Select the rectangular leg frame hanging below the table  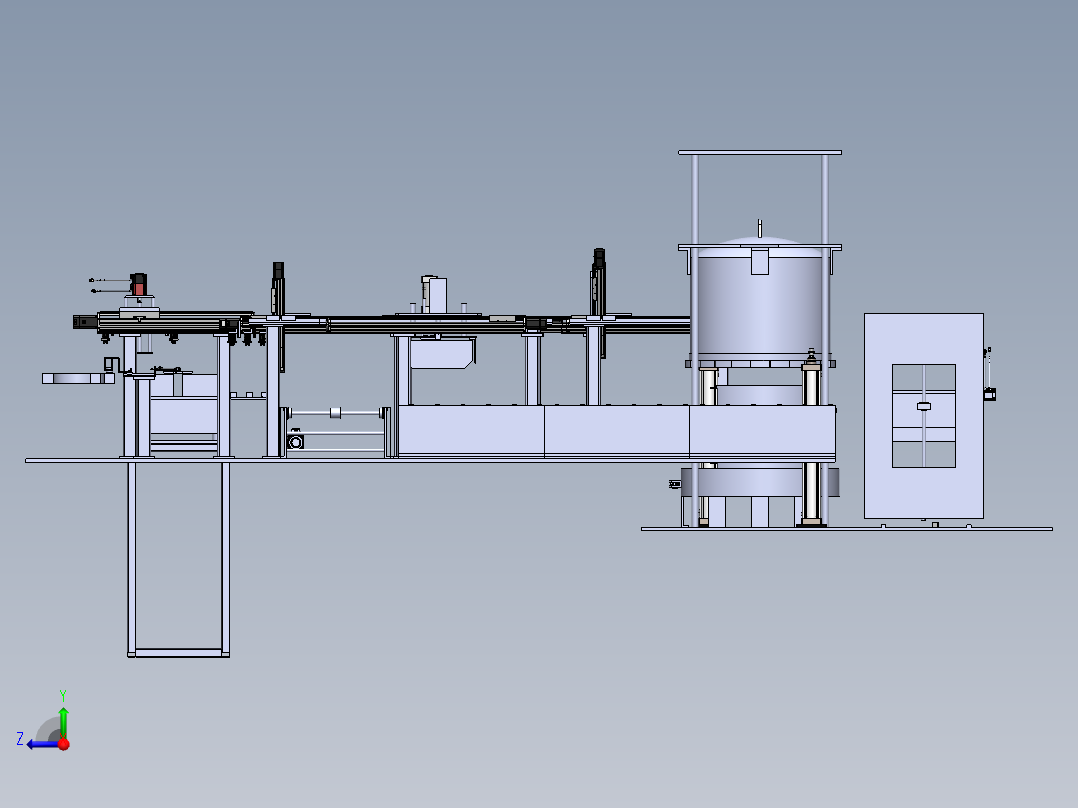pyautogui.click(x=178, y=560)
